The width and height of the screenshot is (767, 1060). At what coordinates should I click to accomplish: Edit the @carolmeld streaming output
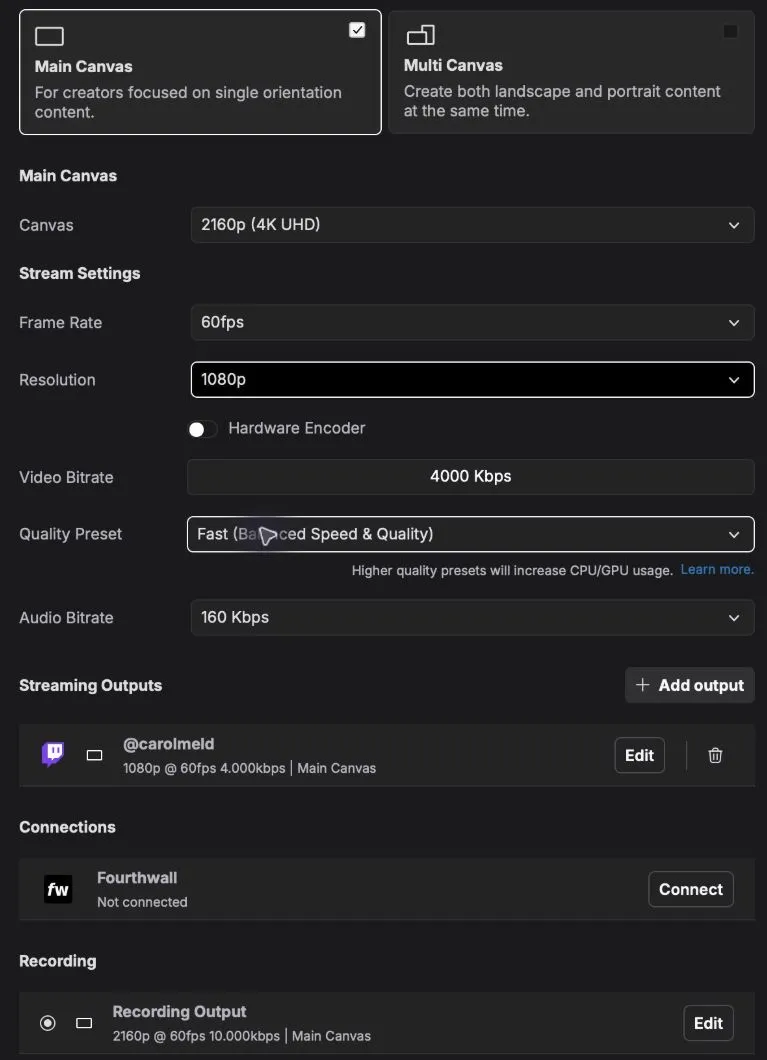coord(639,755)
